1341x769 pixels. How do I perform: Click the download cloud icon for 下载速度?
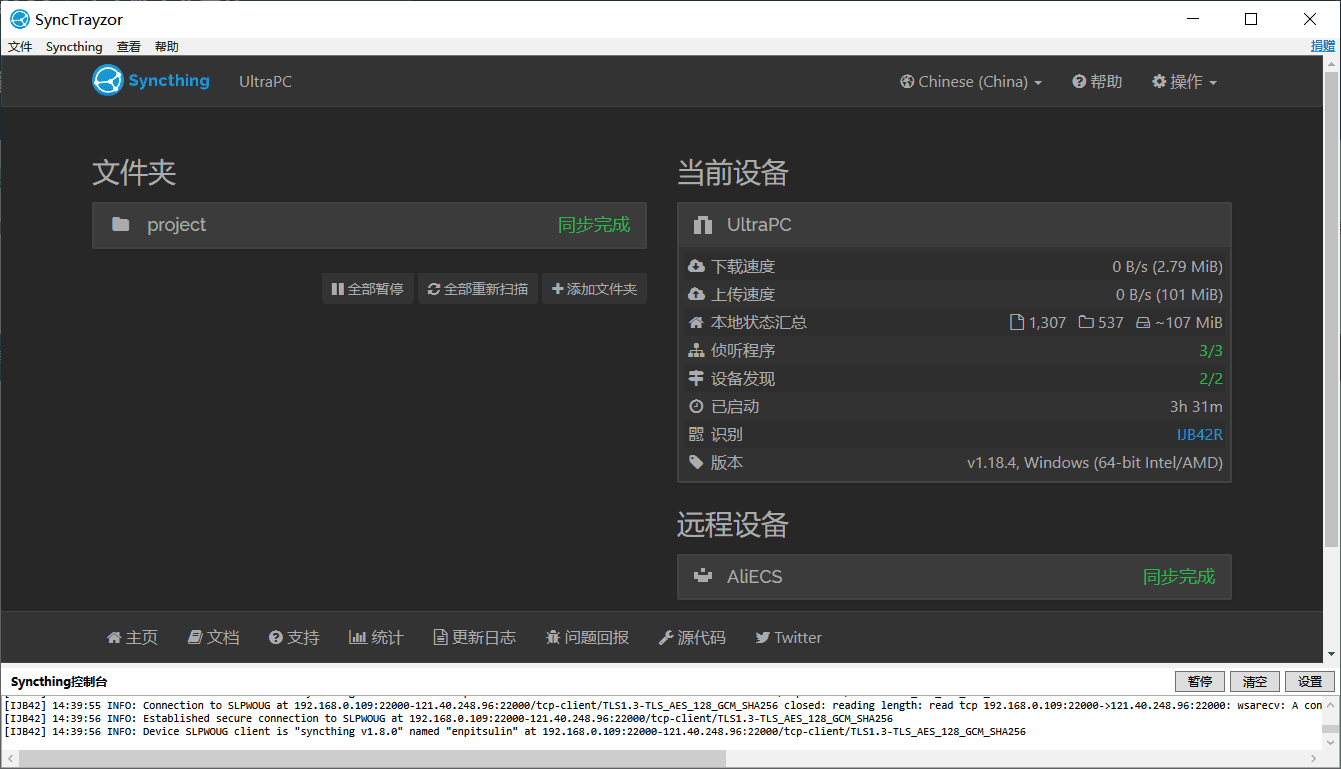click(x=697, y=267)
